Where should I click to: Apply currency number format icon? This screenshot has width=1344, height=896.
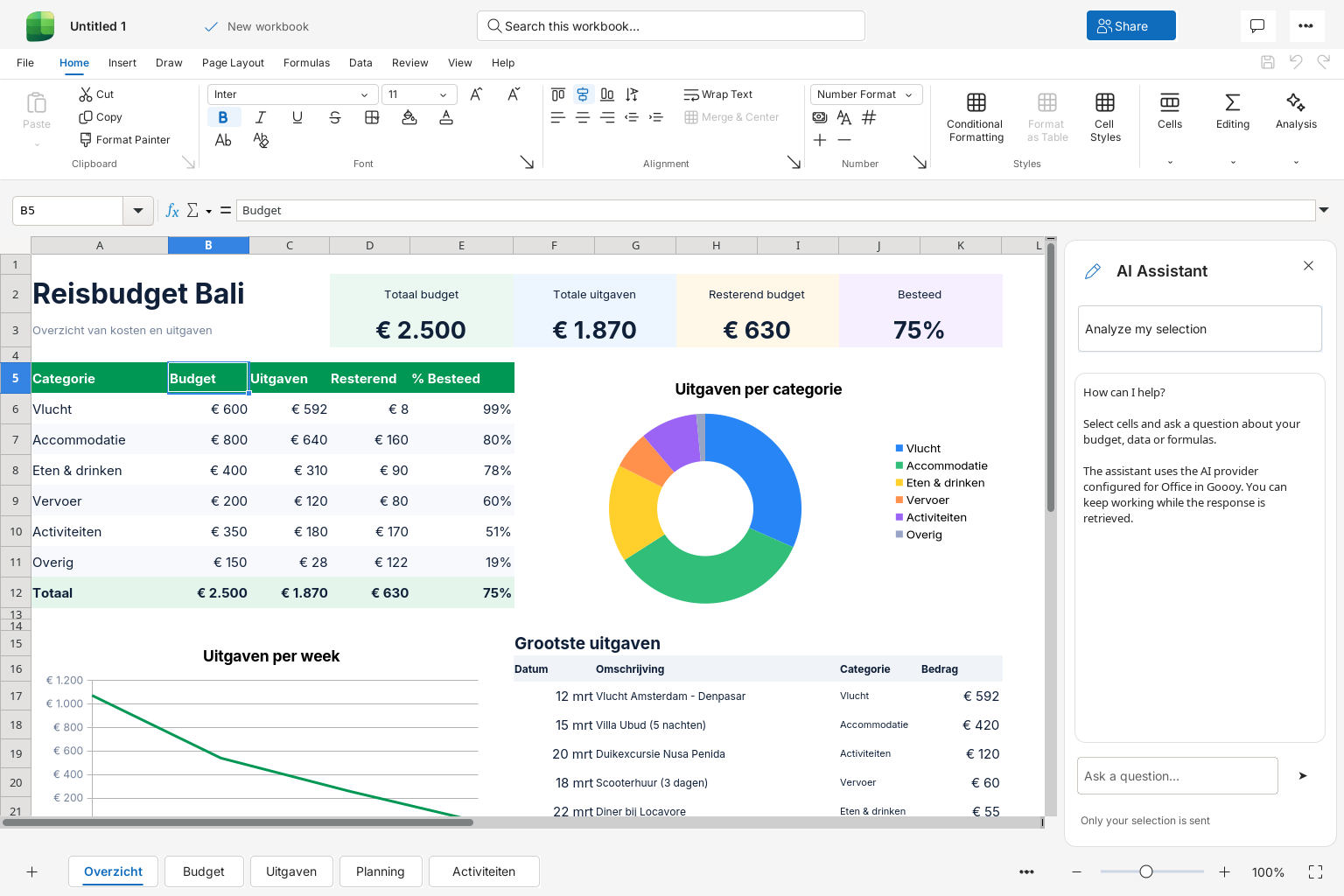click(820, 117)
